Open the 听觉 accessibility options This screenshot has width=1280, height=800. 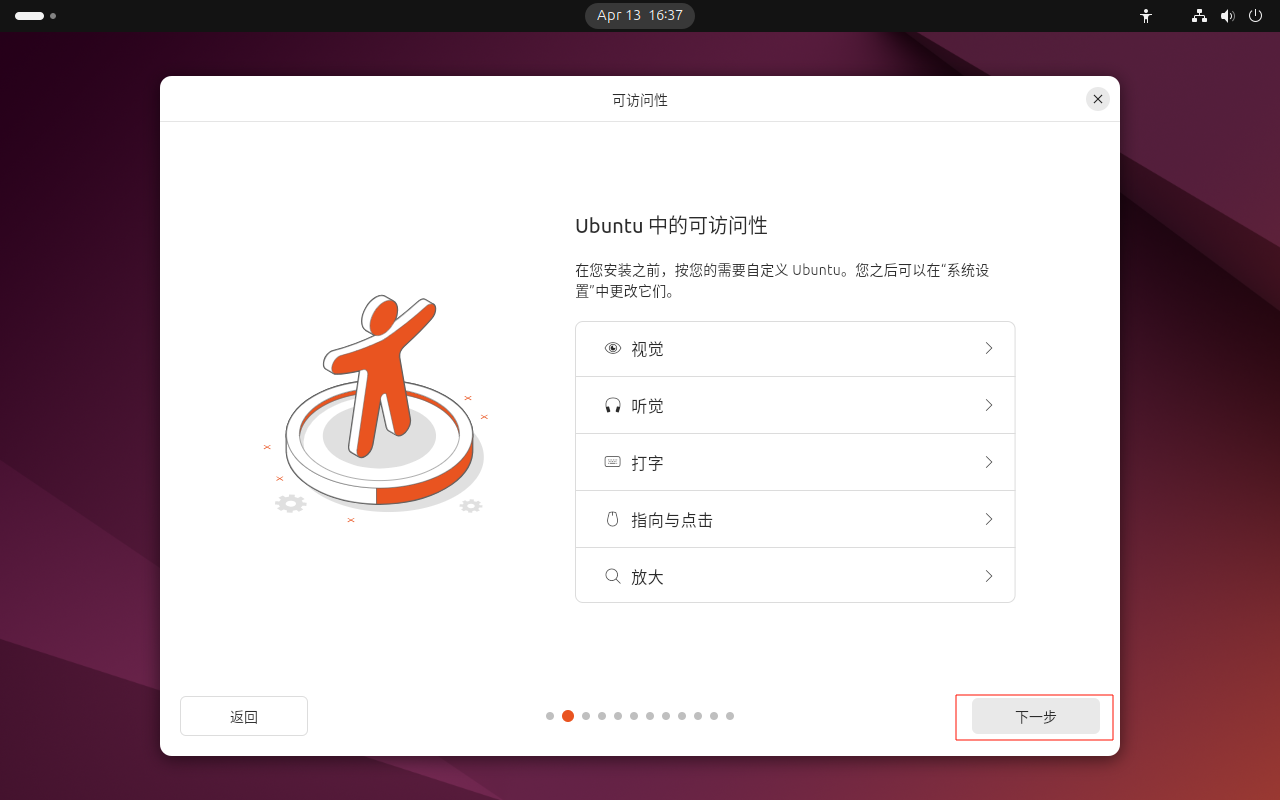(795, 405)
